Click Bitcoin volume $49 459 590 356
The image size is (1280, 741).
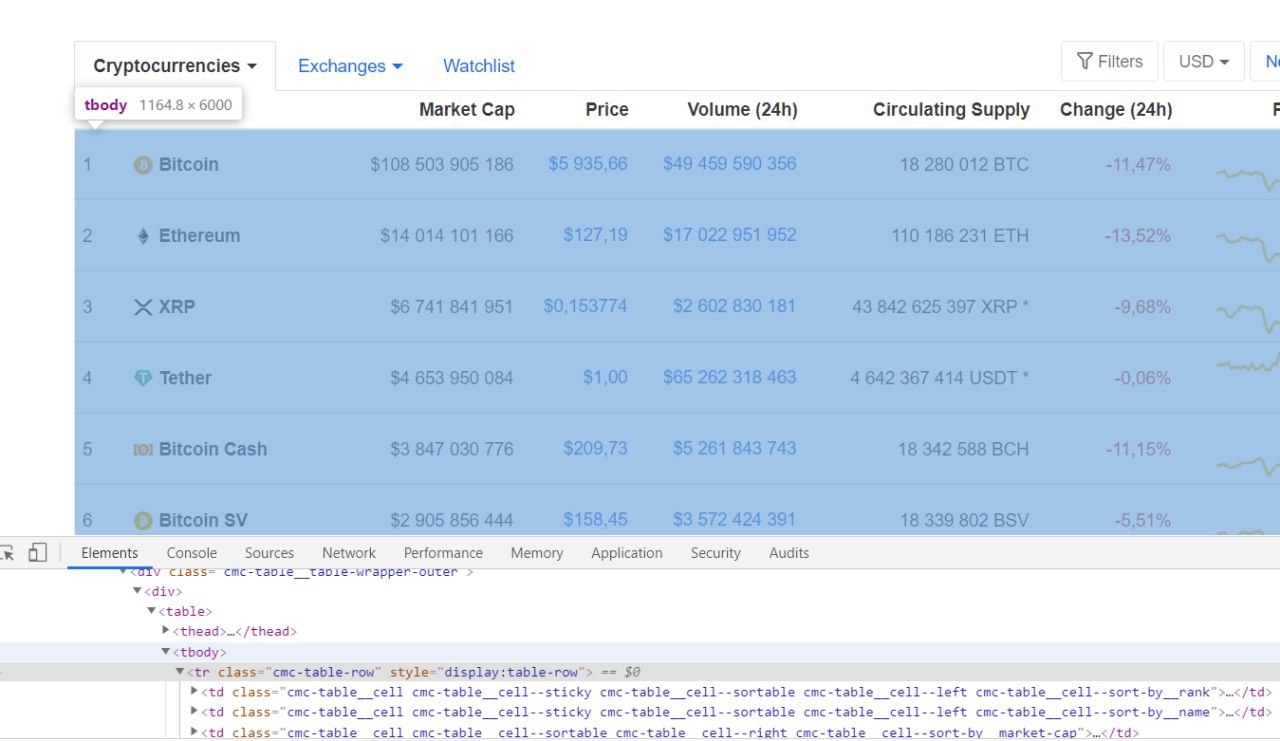(730, 164)
